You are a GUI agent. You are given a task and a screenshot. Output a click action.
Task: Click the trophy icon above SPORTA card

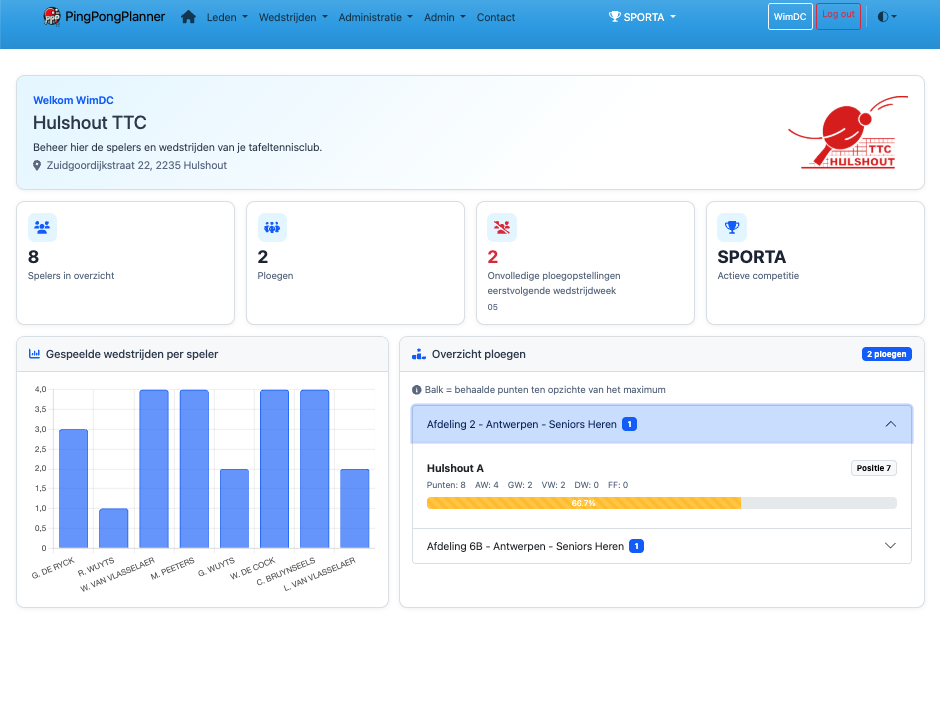(732, 227)
